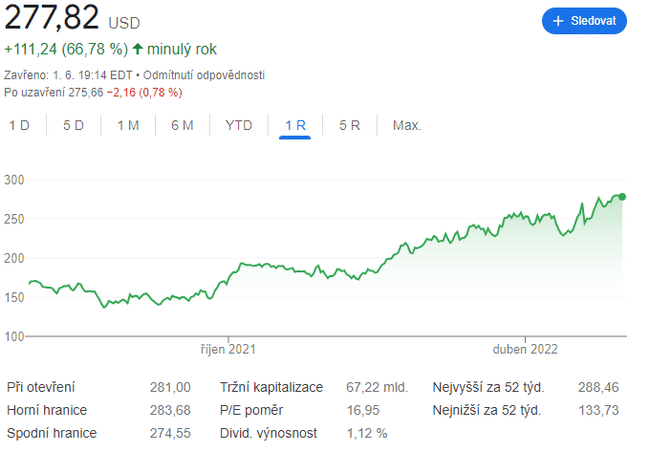
Task: Click the duben 2022 axis label
Action: [x=524, y=350]
